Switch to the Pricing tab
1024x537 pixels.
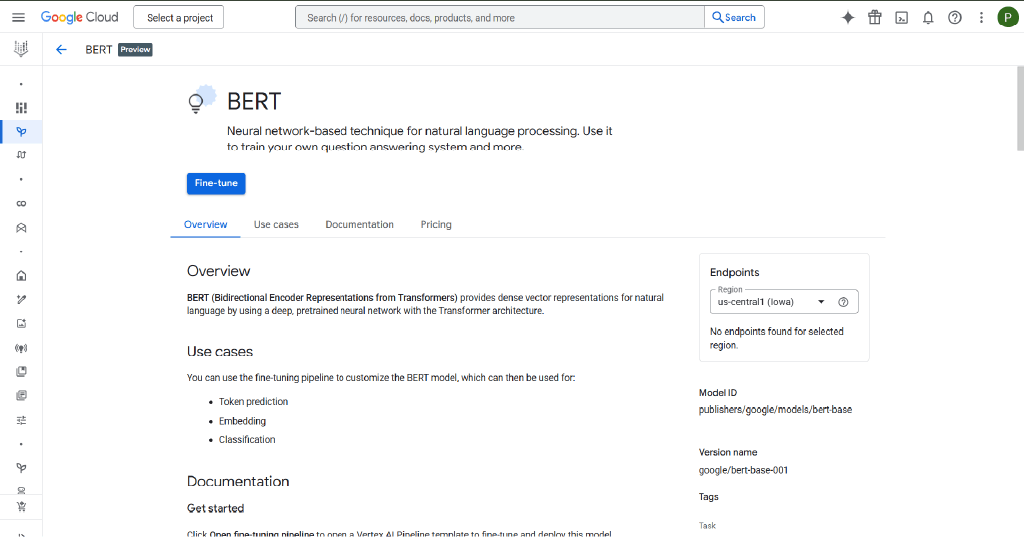436,225
